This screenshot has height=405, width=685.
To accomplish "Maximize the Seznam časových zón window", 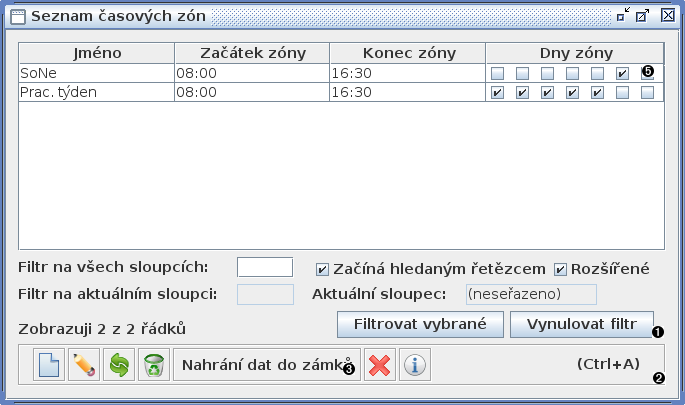I will click(x=643, y=15).
